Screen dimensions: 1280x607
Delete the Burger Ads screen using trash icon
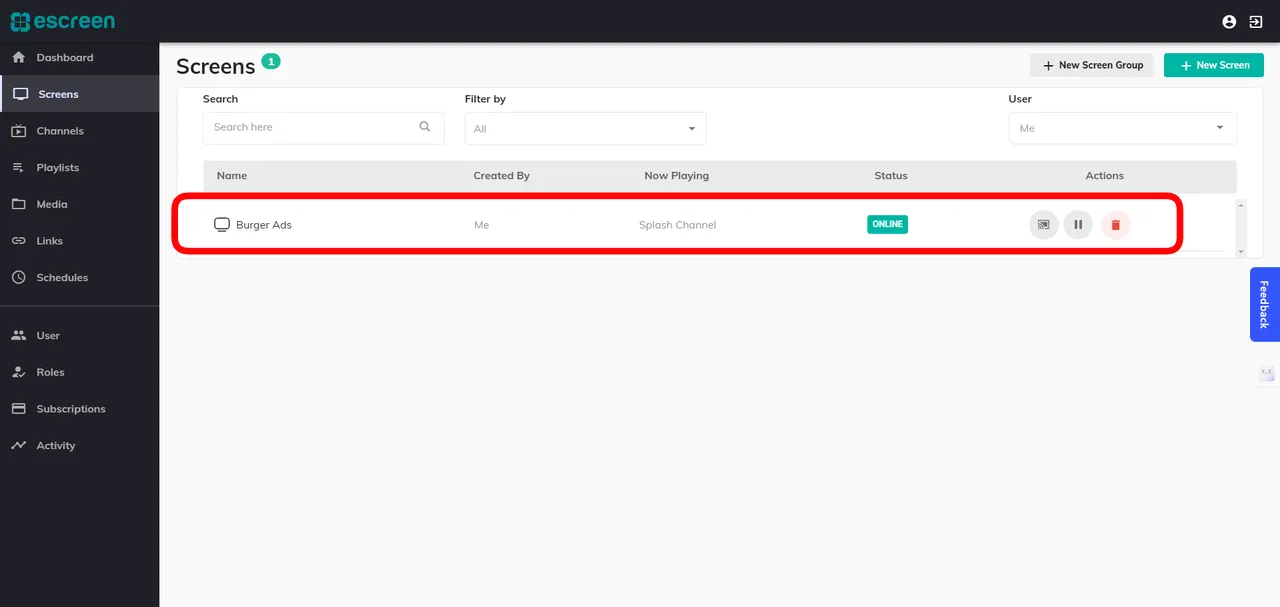click(1115, 224)
